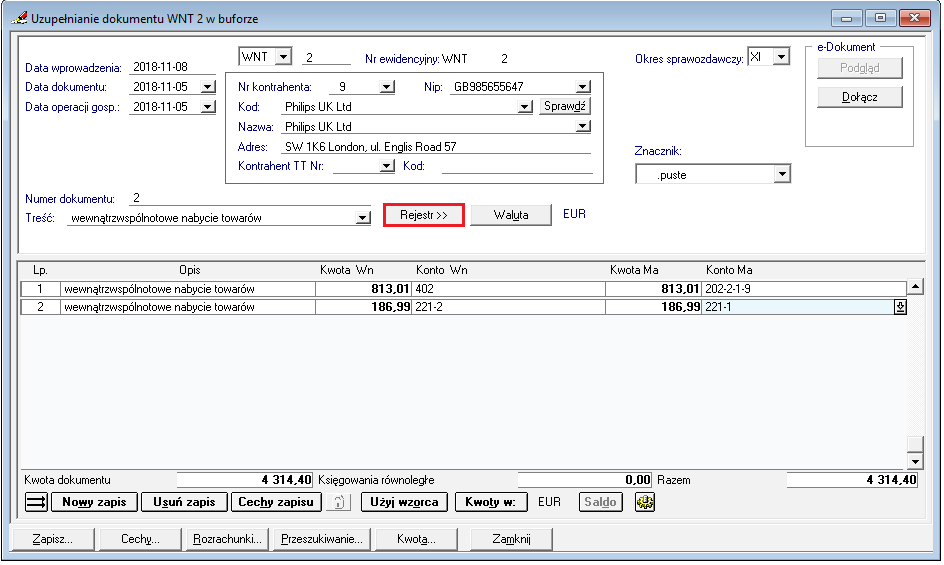The width and height of the screenshot is (944, 565).
Task: Click the Rozrachunki... button
Action: [228, 539]
